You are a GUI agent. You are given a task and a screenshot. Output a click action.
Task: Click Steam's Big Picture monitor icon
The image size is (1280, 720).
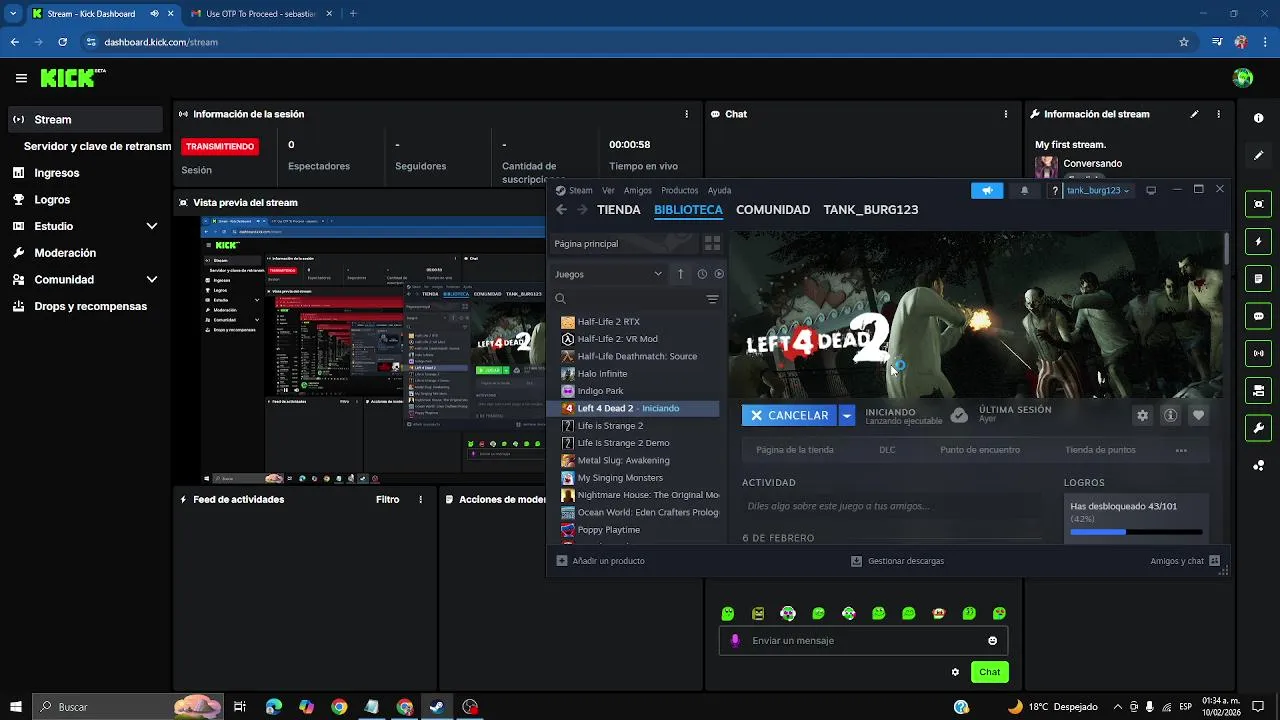point(1151,190)
